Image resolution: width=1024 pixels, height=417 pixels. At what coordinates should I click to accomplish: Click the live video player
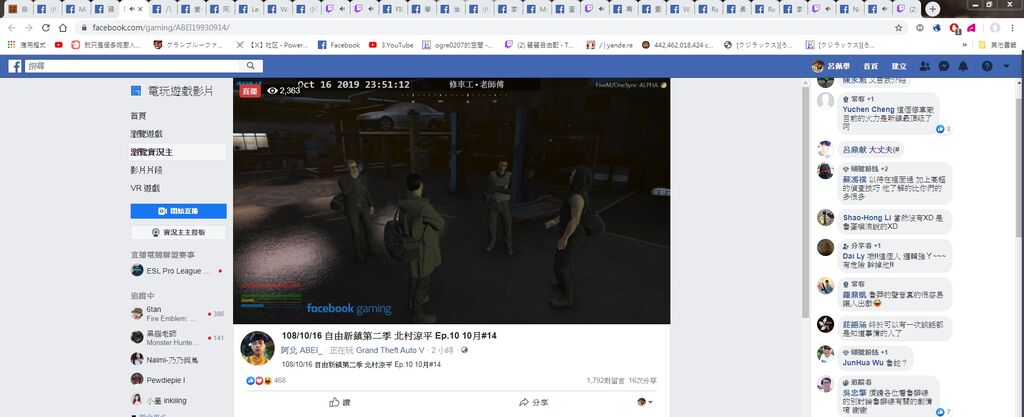point(451,201)
